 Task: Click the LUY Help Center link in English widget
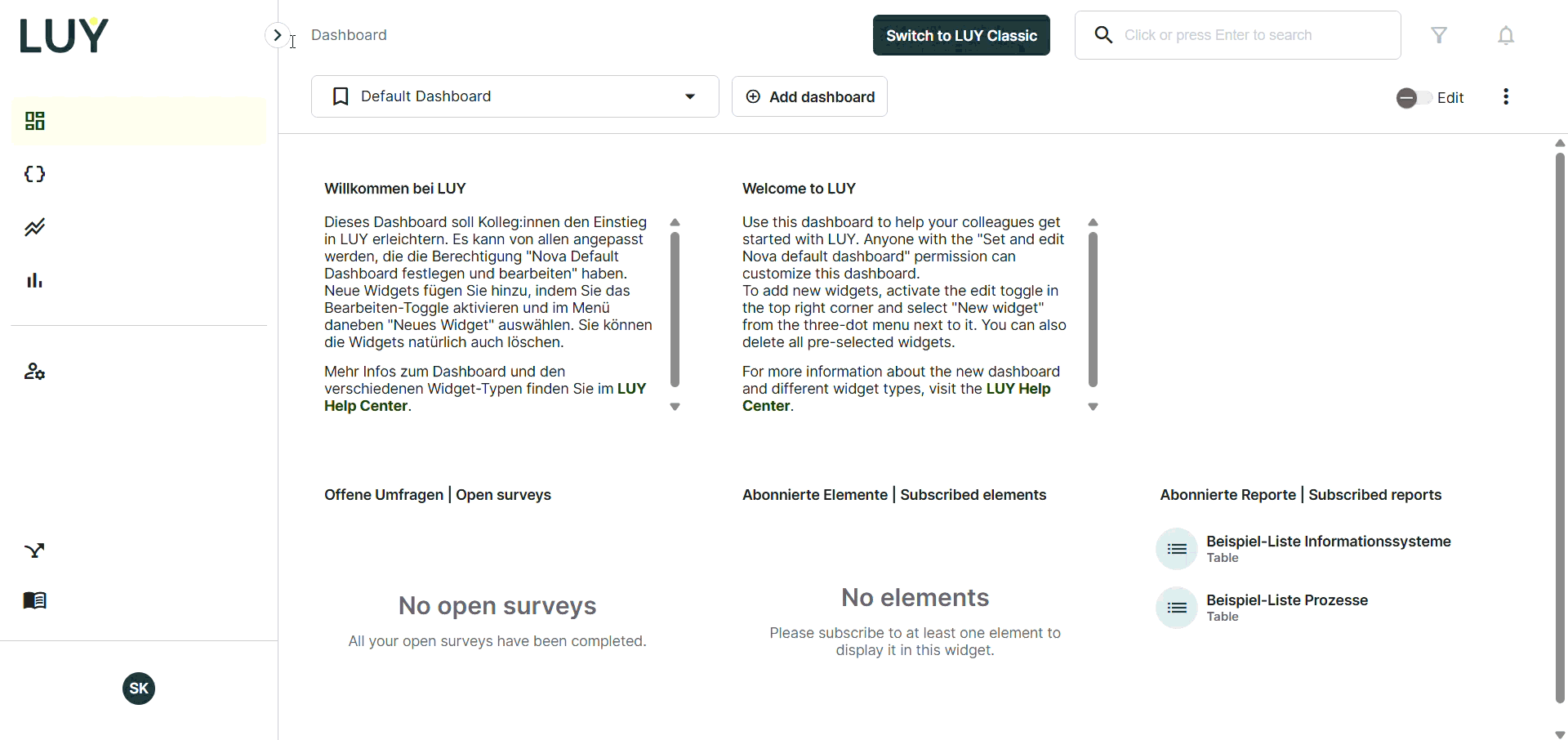[x=1018, y=389]
